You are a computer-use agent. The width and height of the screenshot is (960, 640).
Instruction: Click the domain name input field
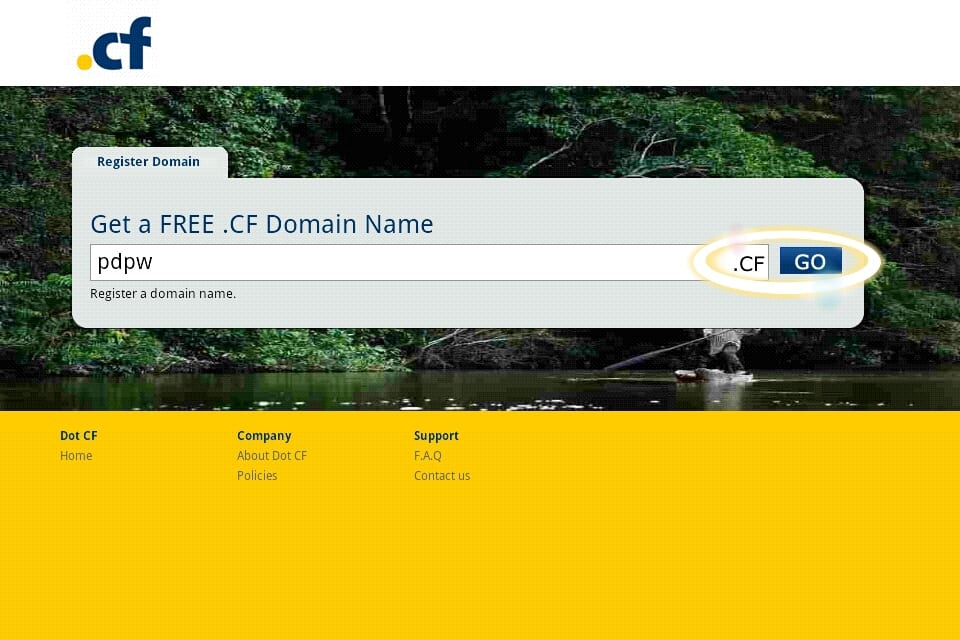(429, 262)
